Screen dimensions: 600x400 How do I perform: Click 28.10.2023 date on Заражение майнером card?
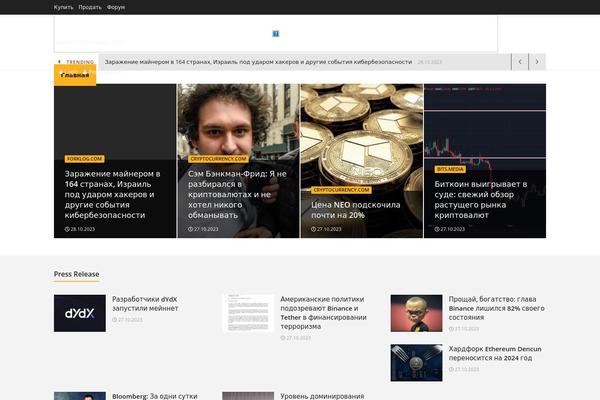[80, 229]
